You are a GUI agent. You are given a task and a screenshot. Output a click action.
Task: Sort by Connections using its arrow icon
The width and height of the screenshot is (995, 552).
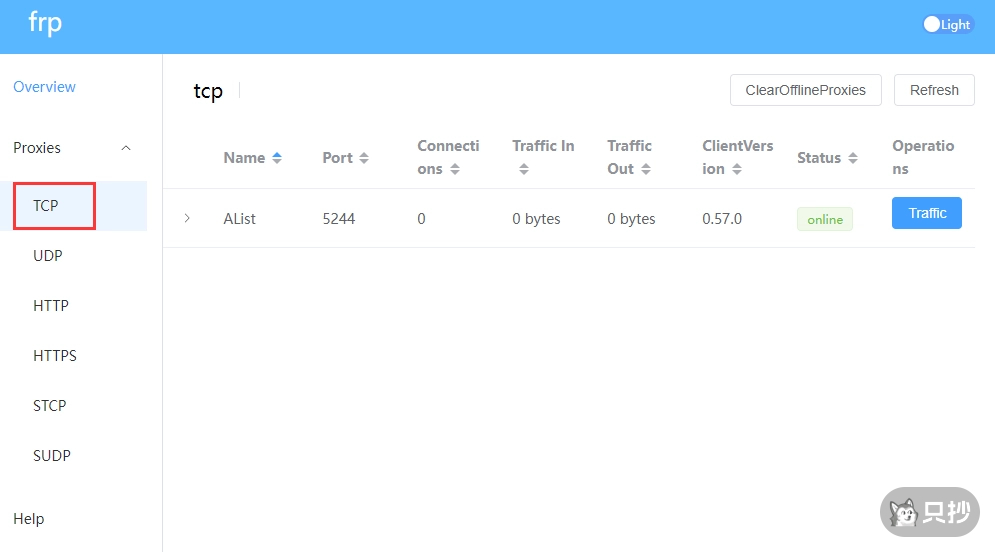pyautogui.click(x=455, y=169)
